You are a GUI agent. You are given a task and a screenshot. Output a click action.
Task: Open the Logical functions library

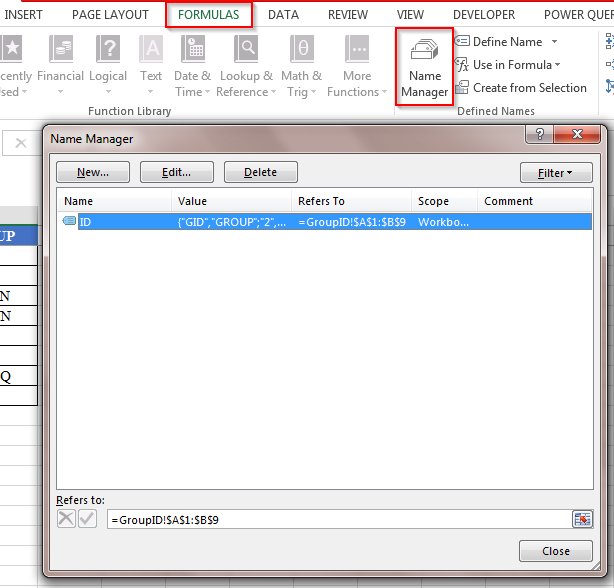[108, 66]
